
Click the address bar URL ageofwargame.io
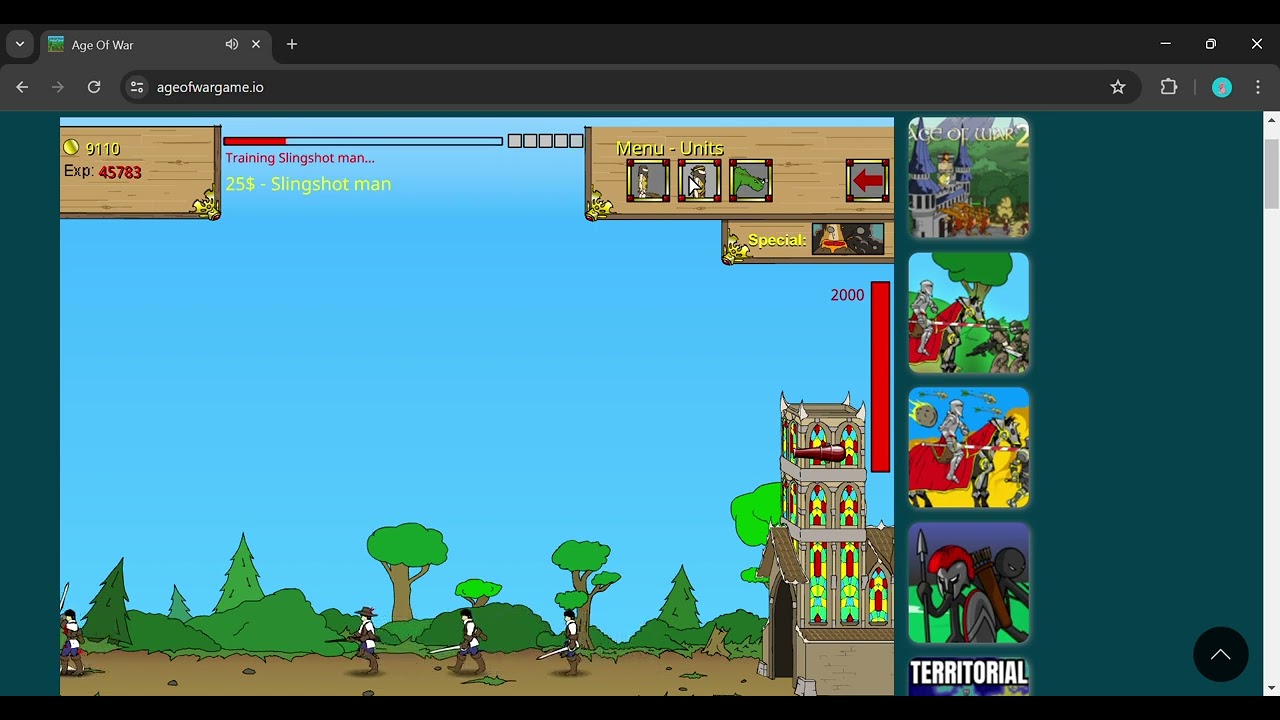point(210,87)
